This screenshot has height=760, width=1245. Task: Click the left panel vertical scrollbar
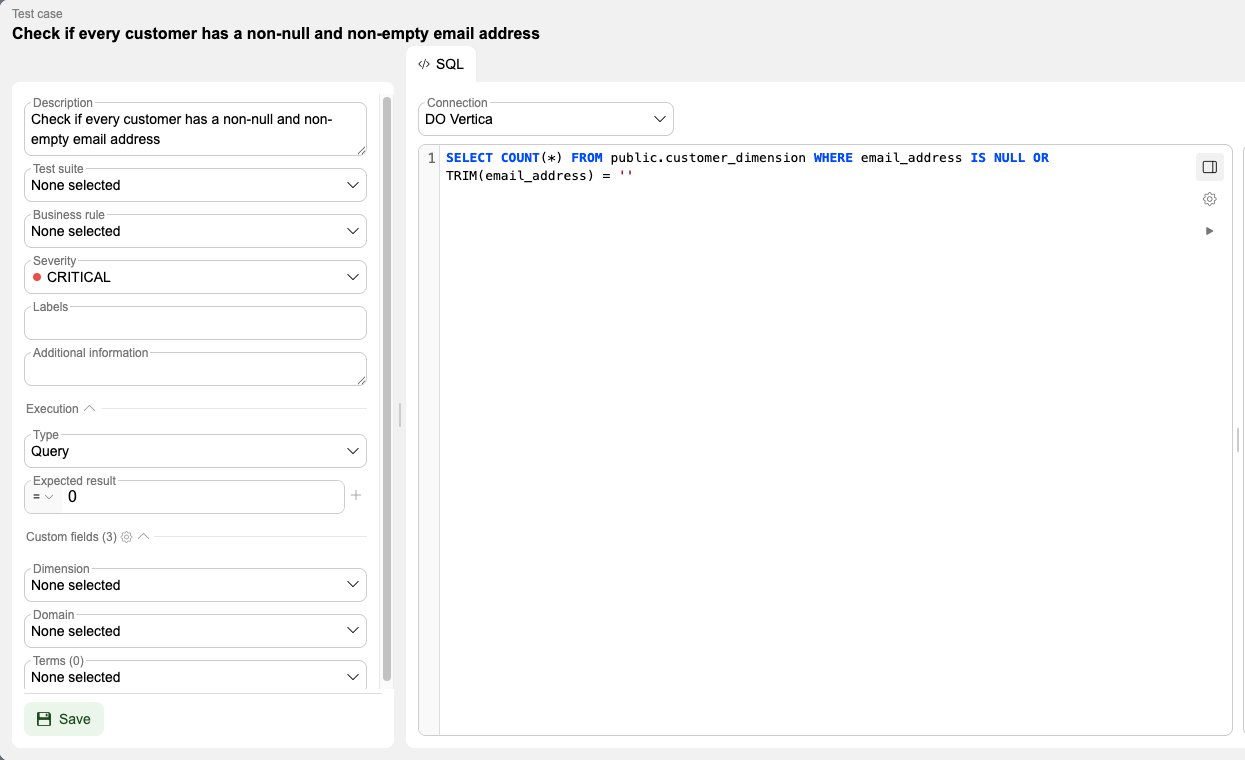(387, 388)
